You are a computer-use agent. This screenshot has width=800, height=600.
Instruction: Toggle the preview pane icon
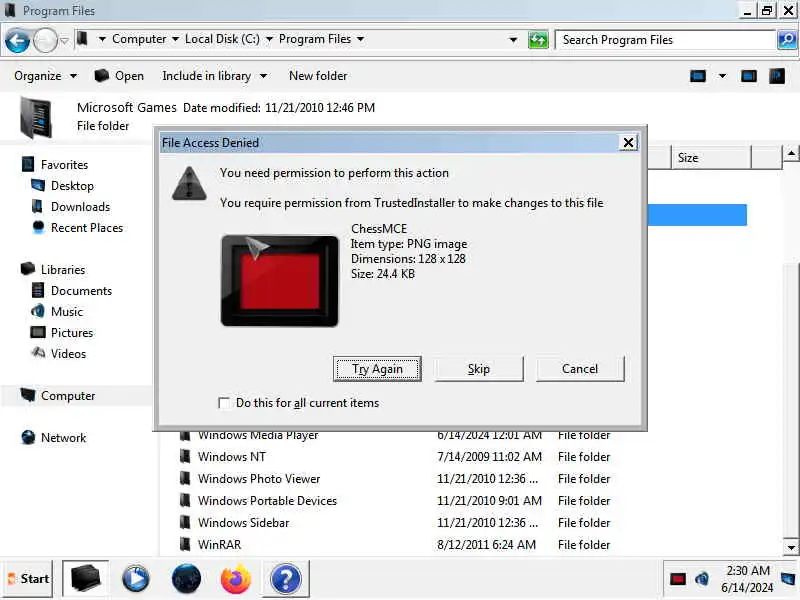point(748,76)
